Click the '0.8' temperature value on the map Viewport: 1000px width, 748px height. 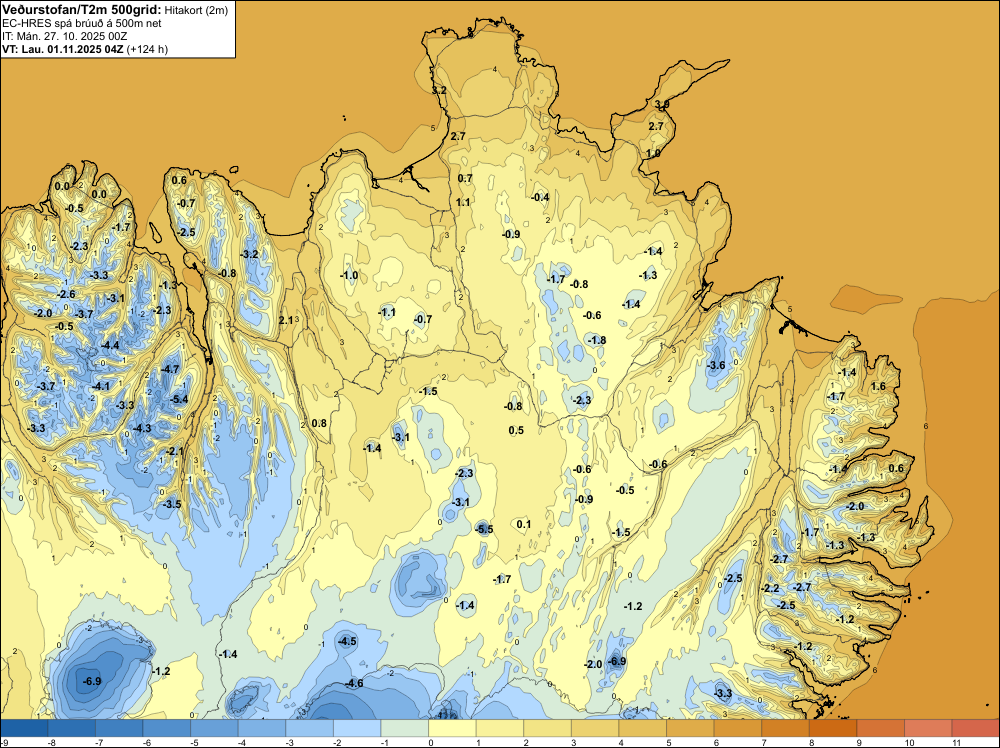pyautogui.click(x=319, y=423)
